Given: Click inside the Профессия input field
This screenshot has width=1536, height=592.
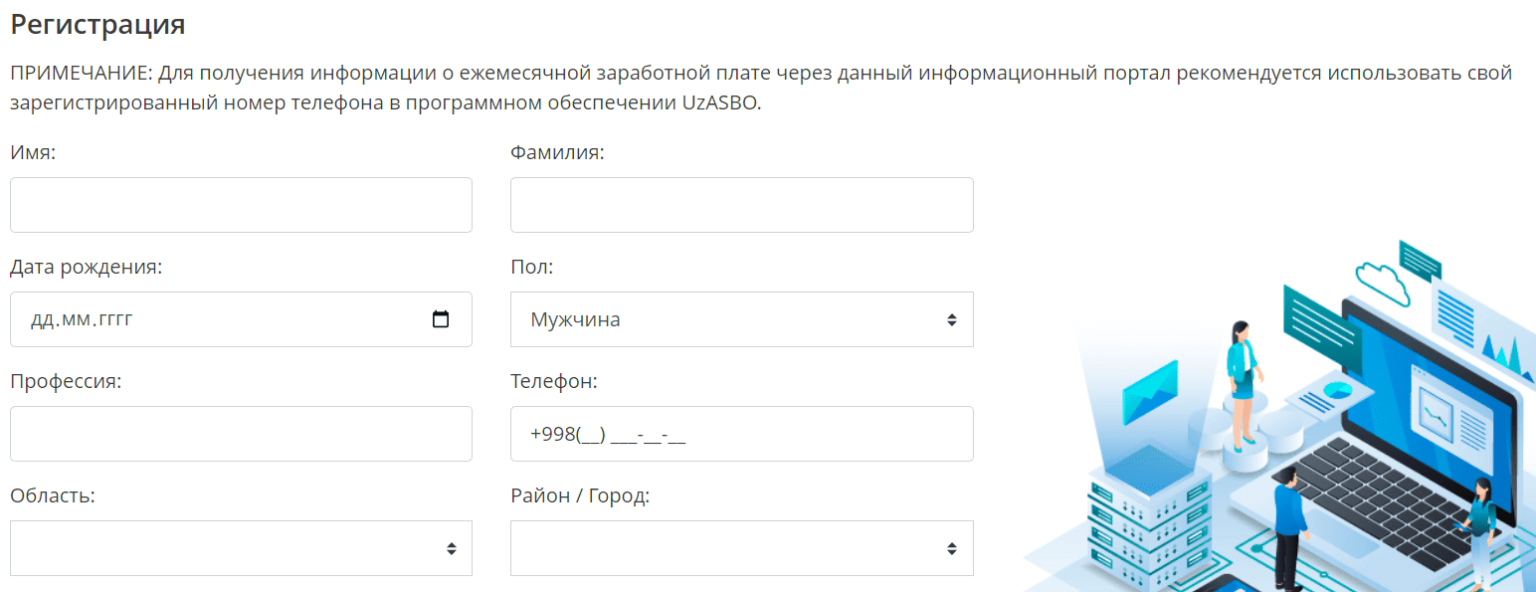Looking at the screenshot, I should tap(240, 433).
